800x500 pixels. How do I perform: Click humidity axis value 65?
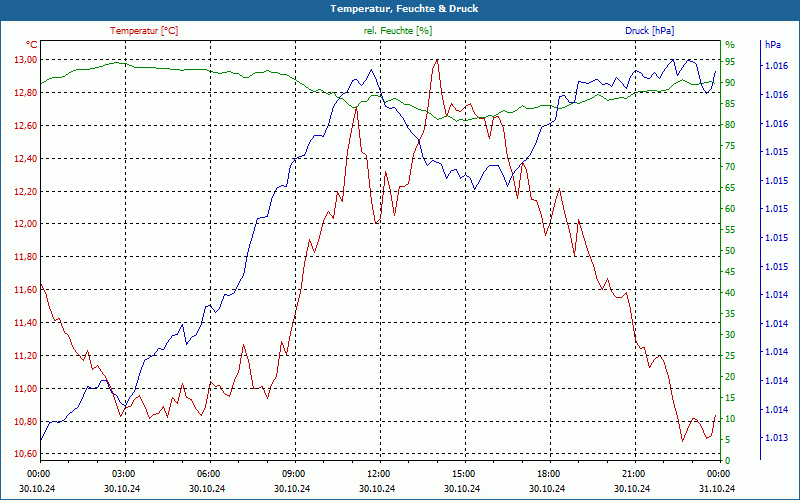tap(730, 188)
